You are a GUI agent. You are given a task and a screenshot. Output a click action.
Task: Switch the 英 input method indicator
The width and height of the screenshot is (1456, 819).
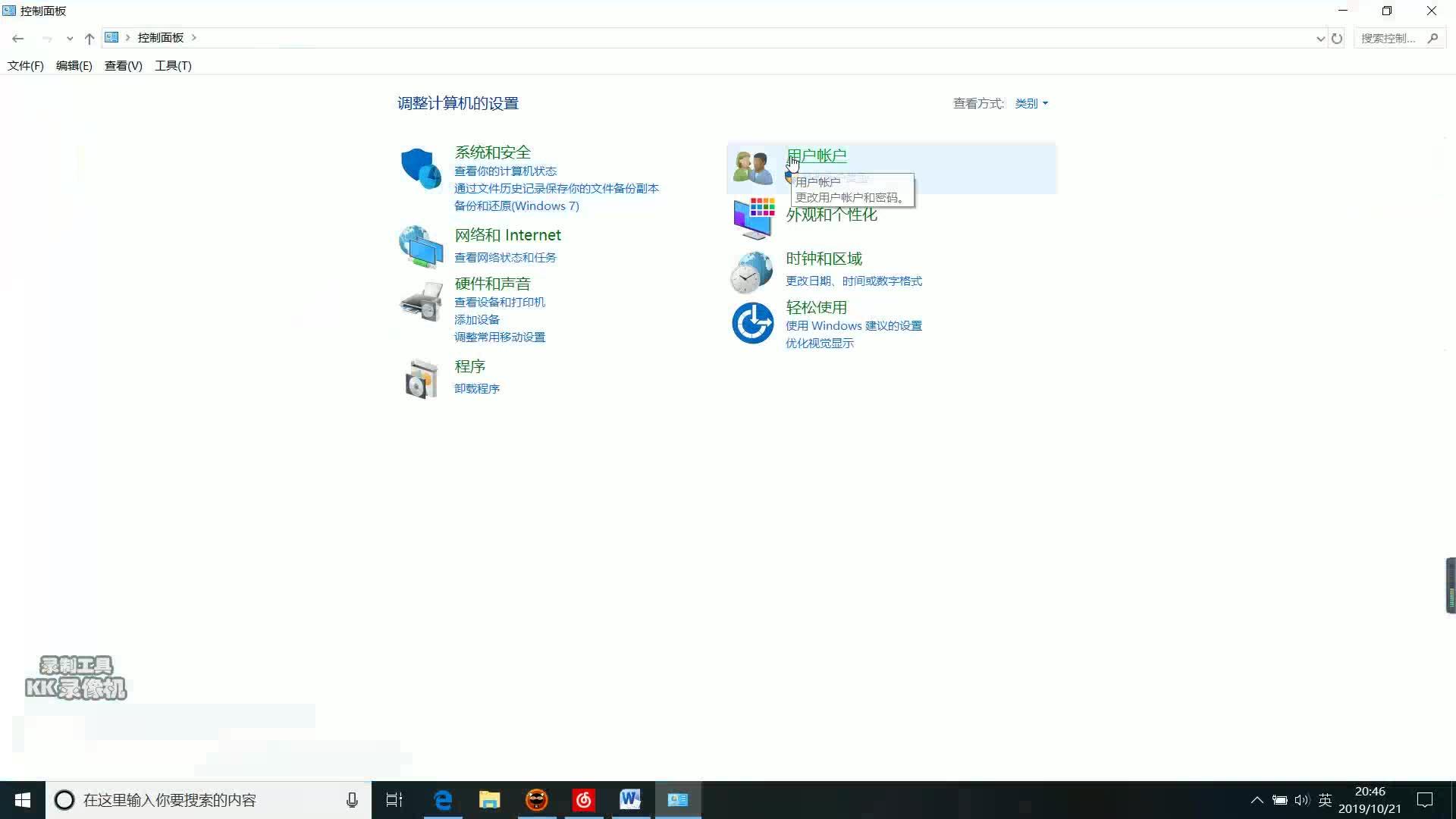(1325, 800)
